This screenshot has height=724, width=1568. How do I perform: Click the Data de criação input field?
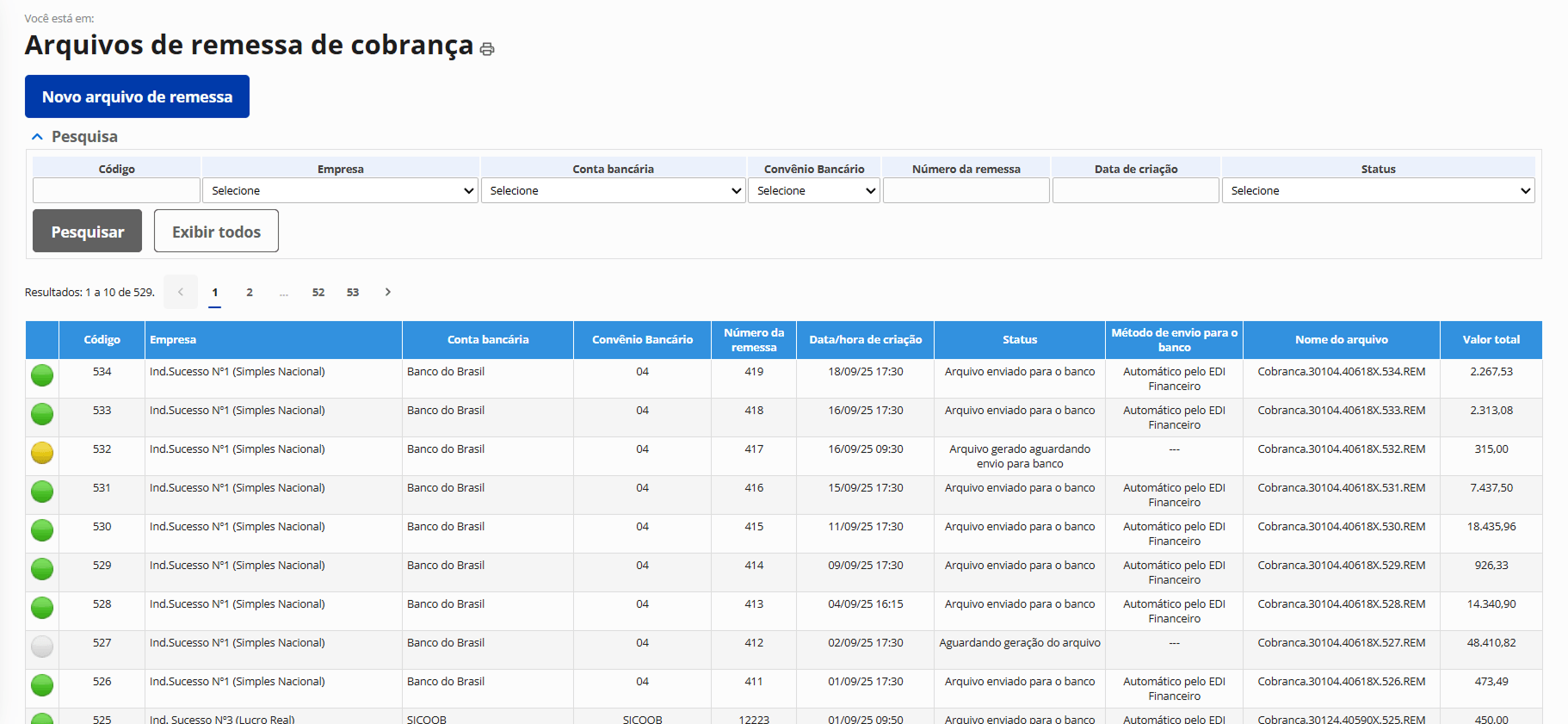(1135, 190)
